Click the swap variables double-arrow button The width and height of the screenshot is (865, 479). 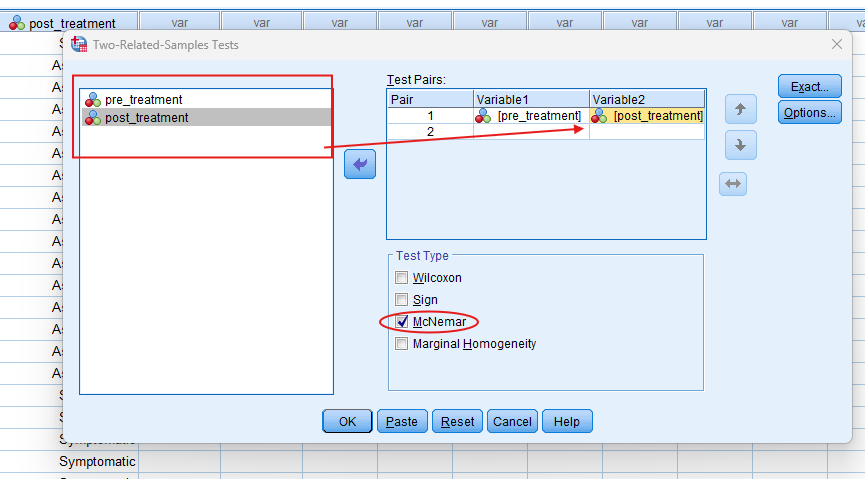coord(733,184)
